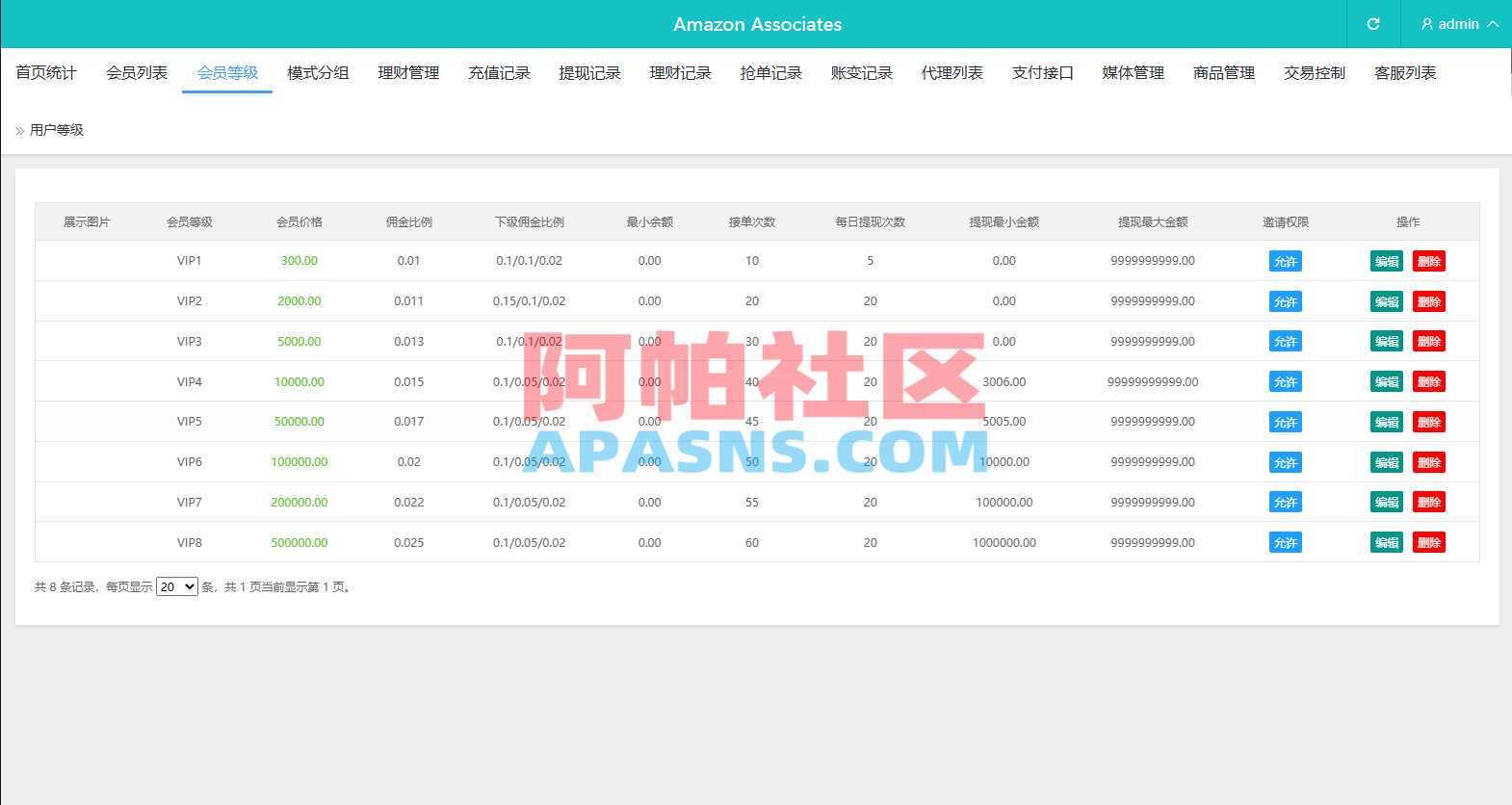Navigate to 代理列表
Viewport: 1512px width, 805px height.
(952, 72)
